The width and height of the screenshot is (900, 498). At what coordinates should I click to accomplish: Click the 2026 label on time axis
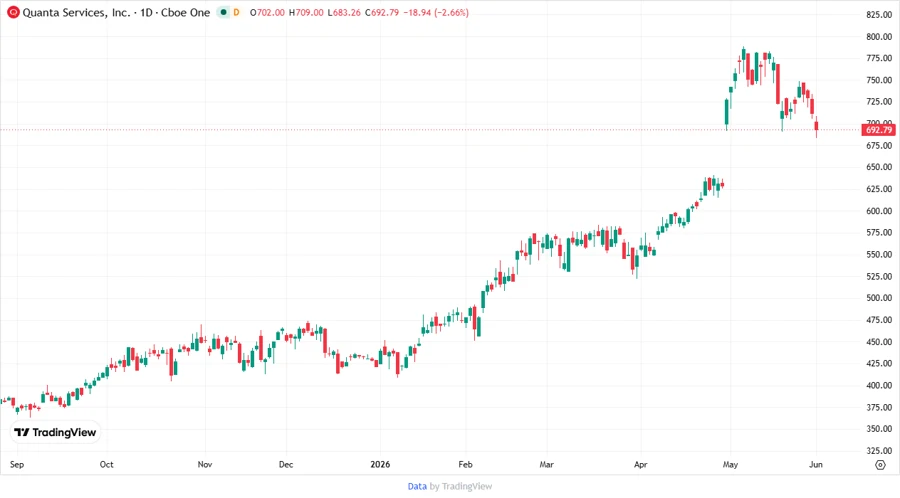pos(380,464)
